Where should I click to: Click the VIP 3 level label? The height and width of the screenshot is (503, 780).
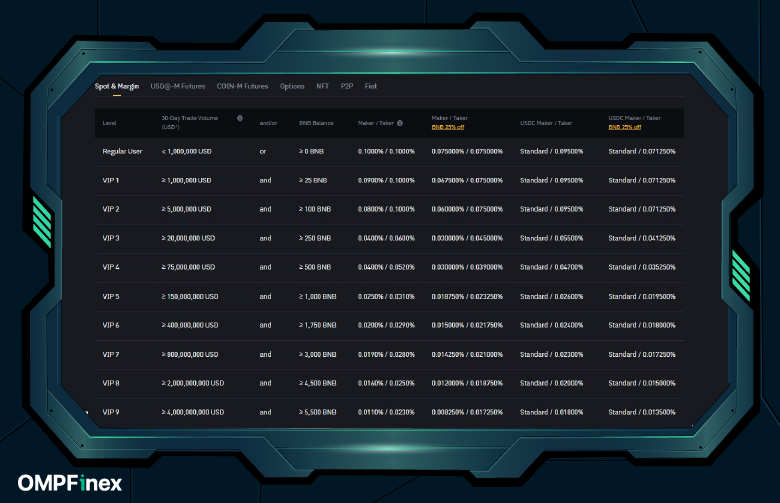point(110,238)
